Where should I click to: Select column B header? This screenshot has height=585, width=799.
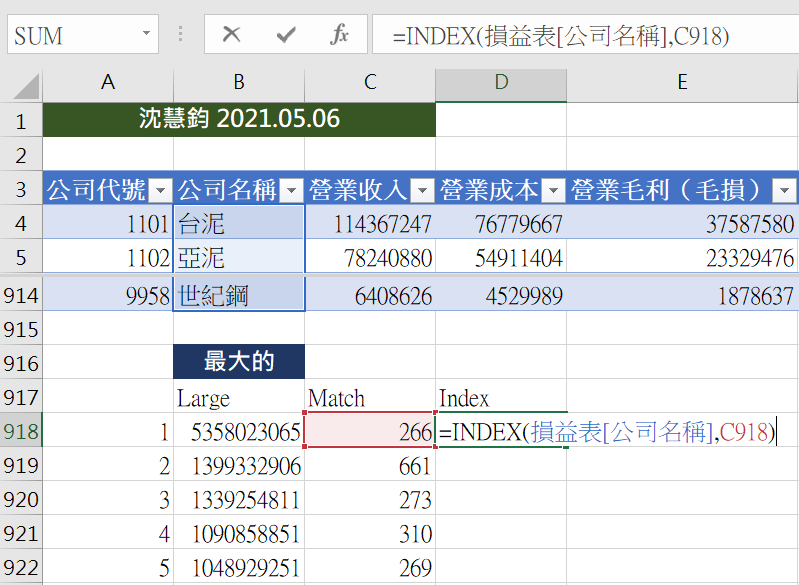coord(239,84)
